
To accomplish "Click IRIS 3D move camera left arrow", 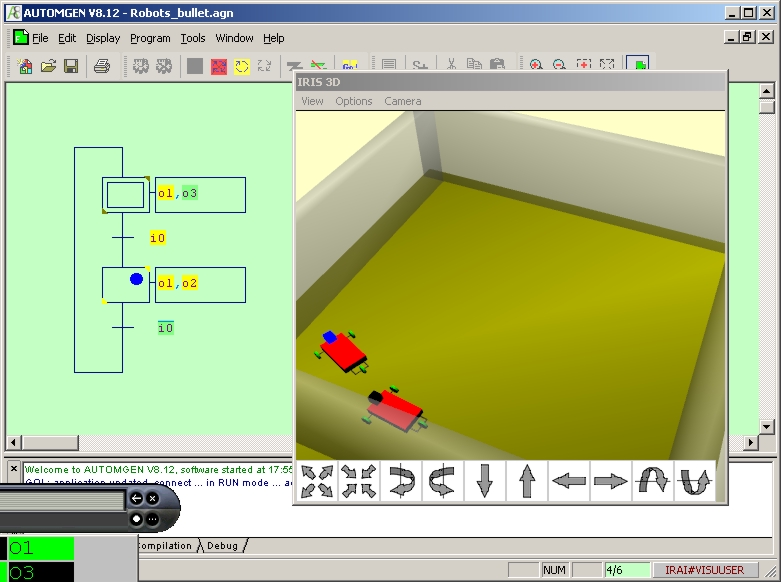I will click(569, 481).
